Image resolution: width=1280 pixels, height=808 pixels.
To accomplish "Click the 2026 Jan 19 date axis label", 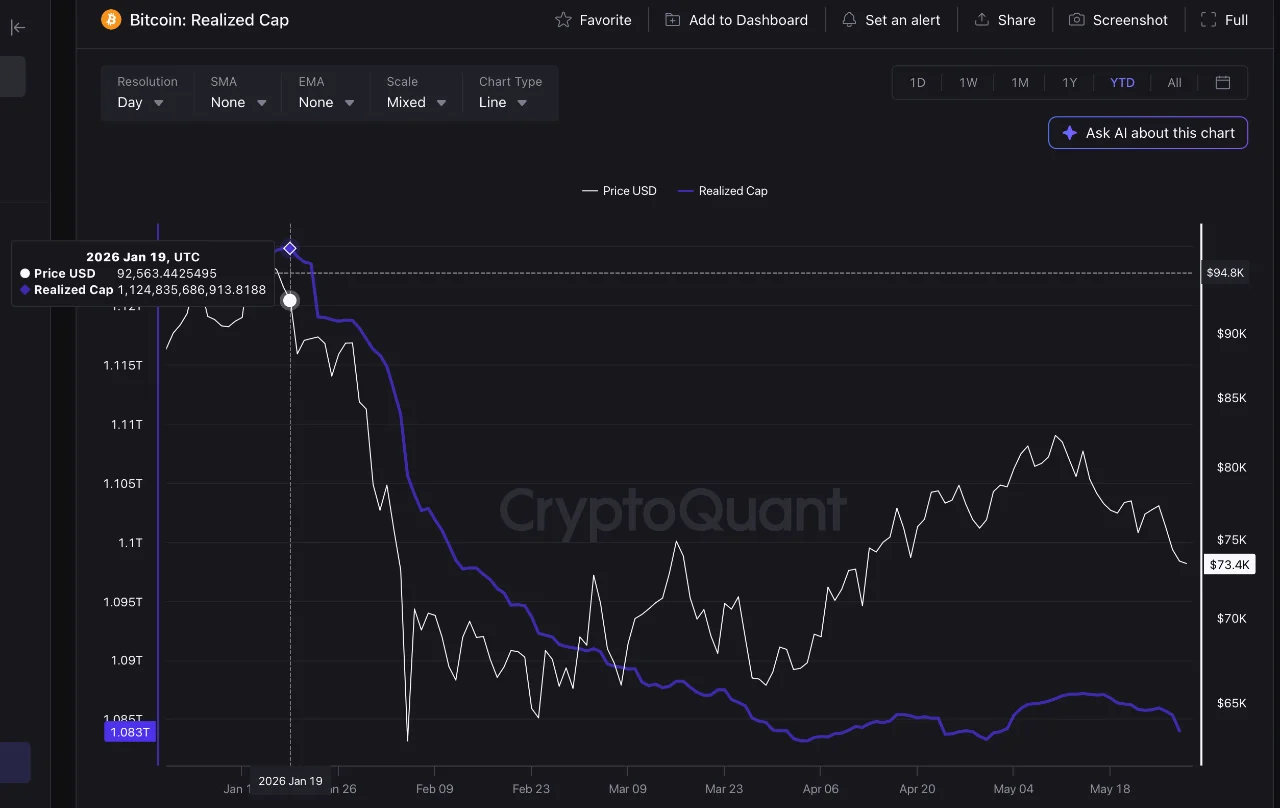I will tap(290, 781).
